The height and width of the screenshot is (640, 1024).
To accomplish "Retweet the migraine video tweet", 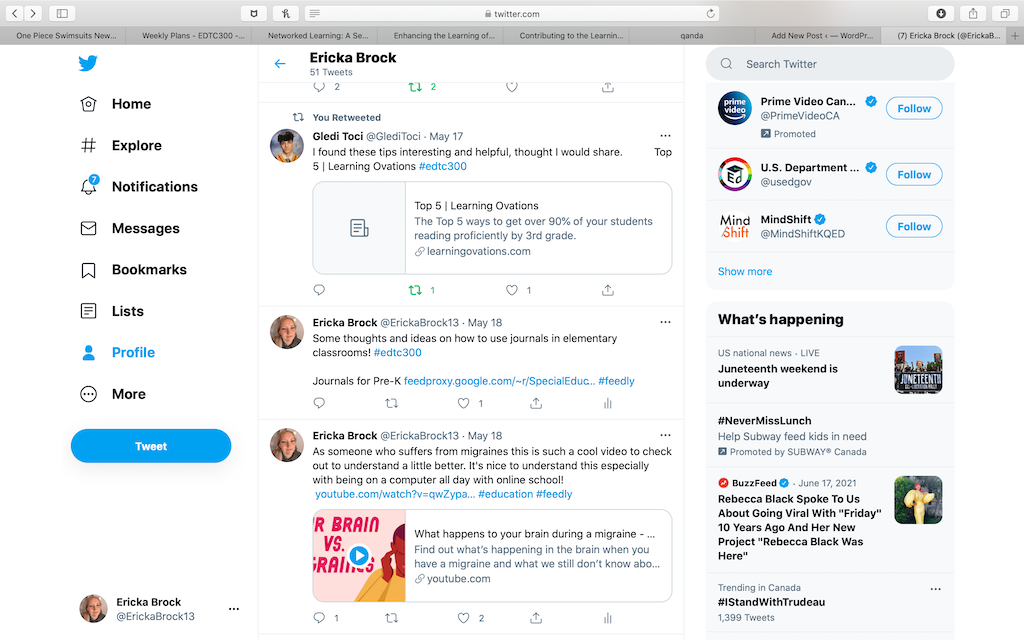I will coord(391,617).
